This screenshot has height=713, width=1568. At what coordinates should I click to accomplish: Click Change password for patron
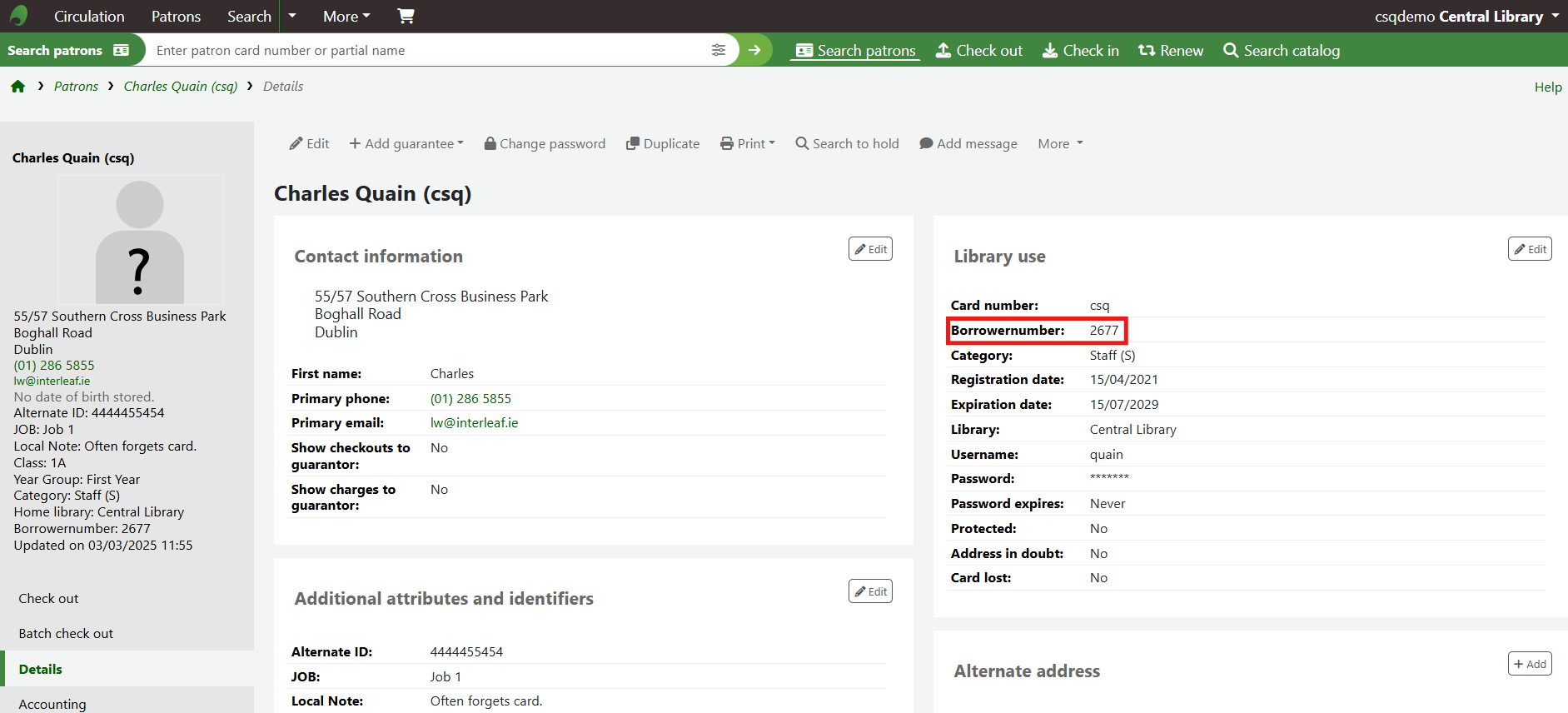(545, 143)
